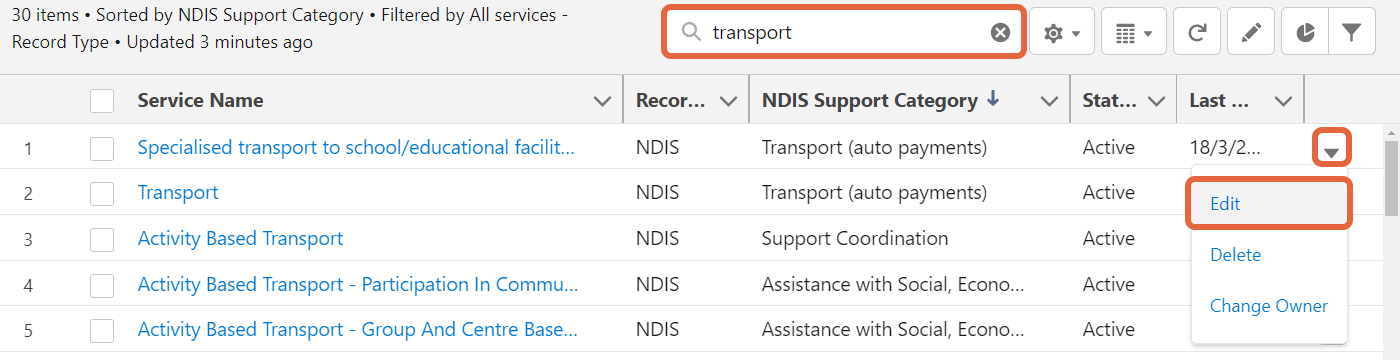Click the pencil inline edit icon
The image size is (1400, 360).
pyautogui.click(x=1250, y=33)
